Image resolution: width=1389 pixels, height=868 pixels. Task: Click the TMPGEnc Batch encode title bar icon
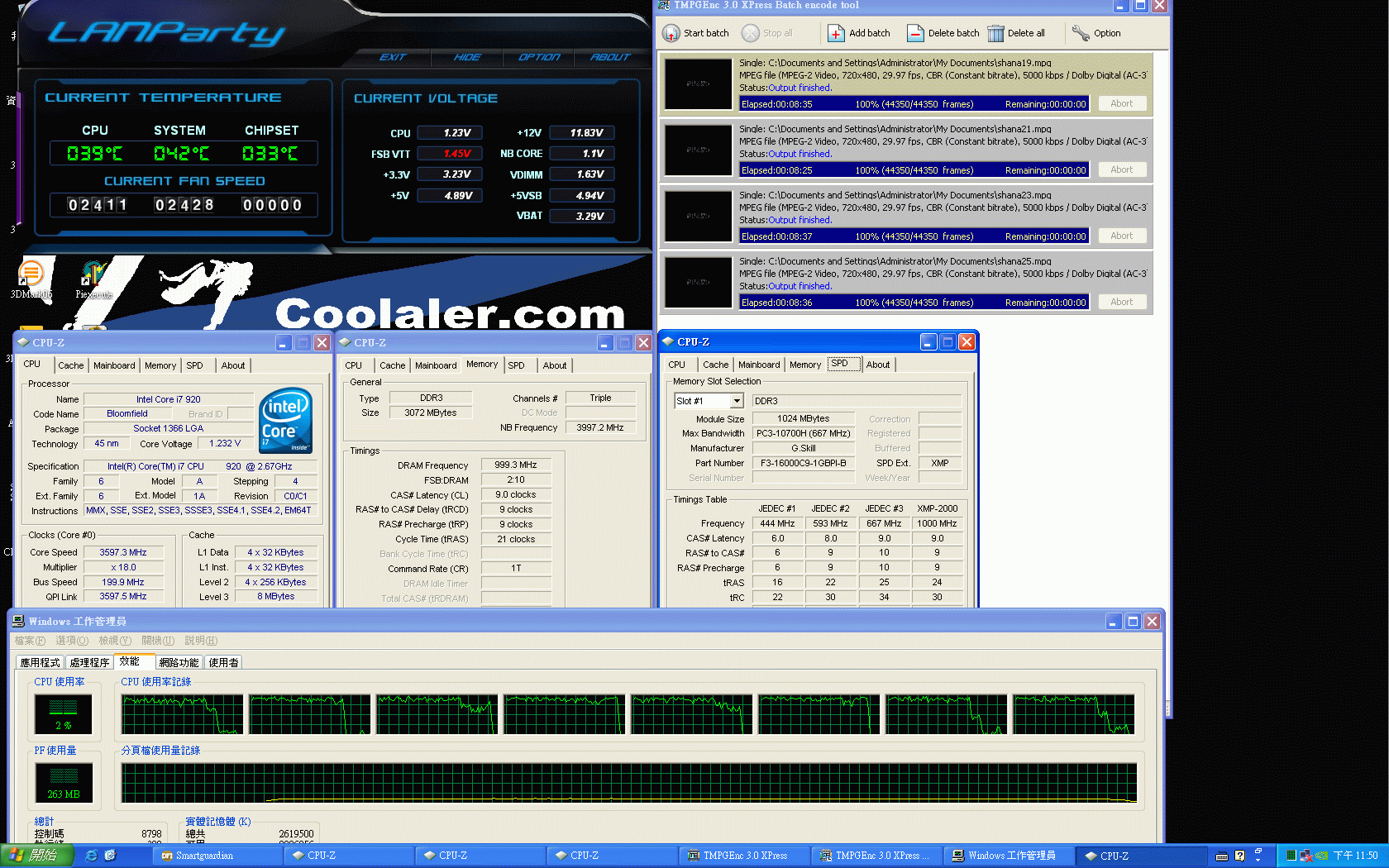point(664,5)
